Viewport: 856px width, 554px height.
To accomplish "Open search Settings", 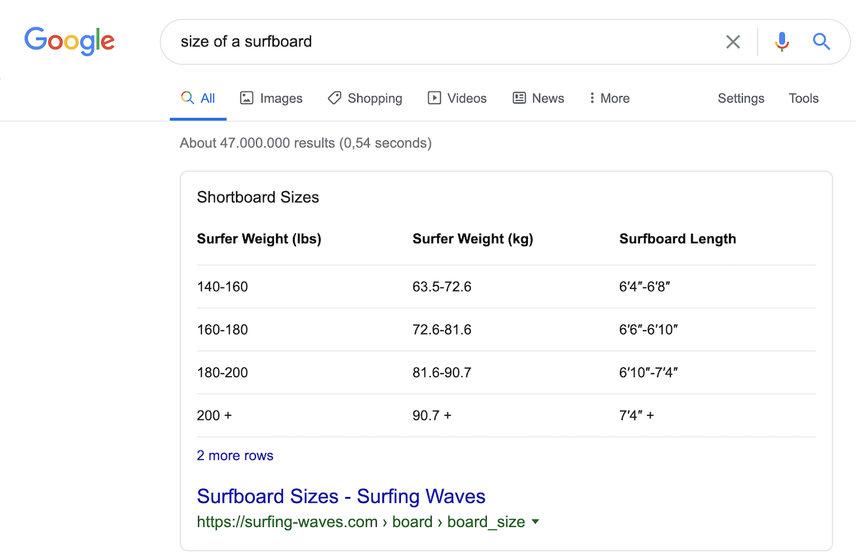I will click(741, 98).
